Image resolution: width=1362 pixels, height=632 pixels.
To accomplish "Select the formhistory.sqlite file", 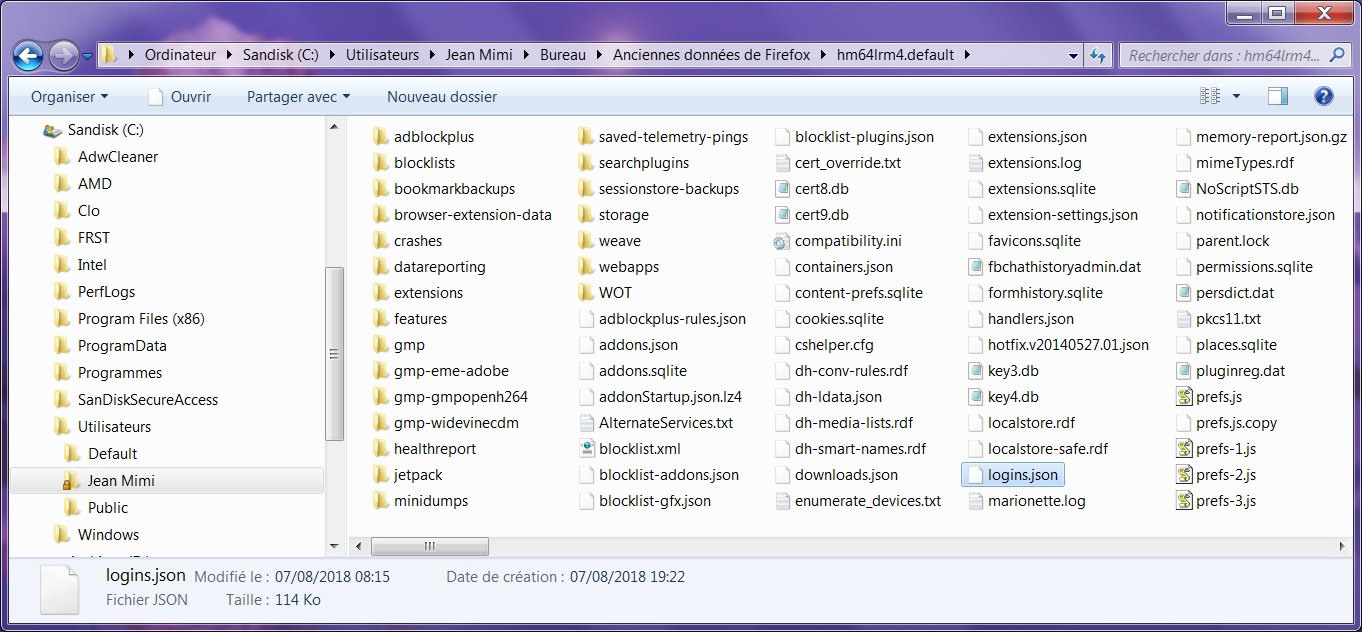I will click(1035, 293).
